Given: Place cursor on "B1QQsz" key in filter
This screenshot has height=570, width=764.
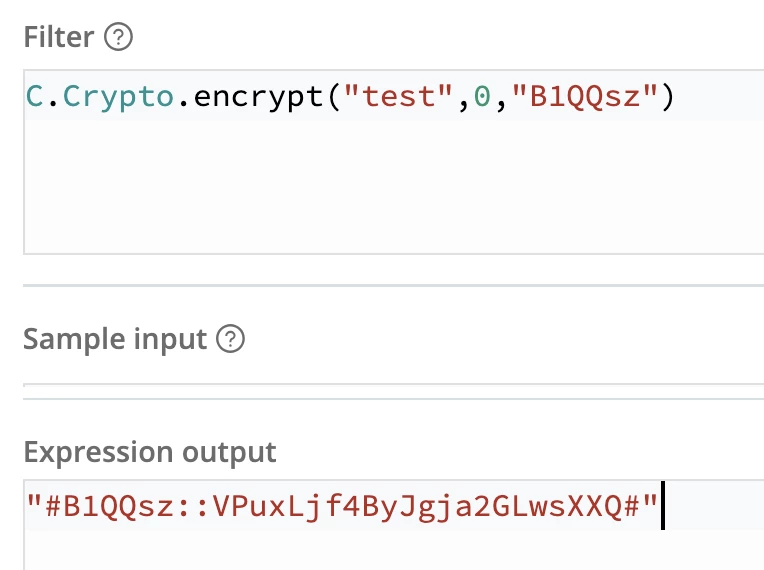Looking at the screenshot, I should [x=585, y=96].
